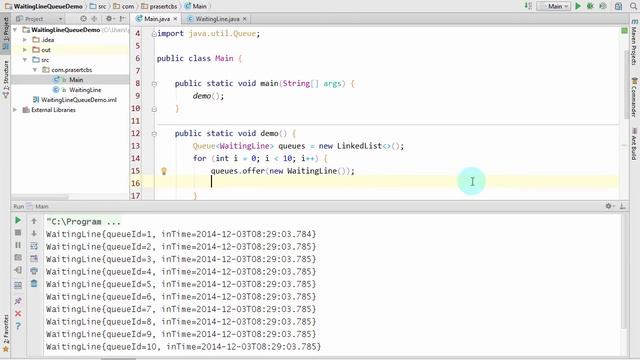This screenshot has width=640, height=360.
Task: Run with coverage icon in toolbar
Action: pos(603,6)
